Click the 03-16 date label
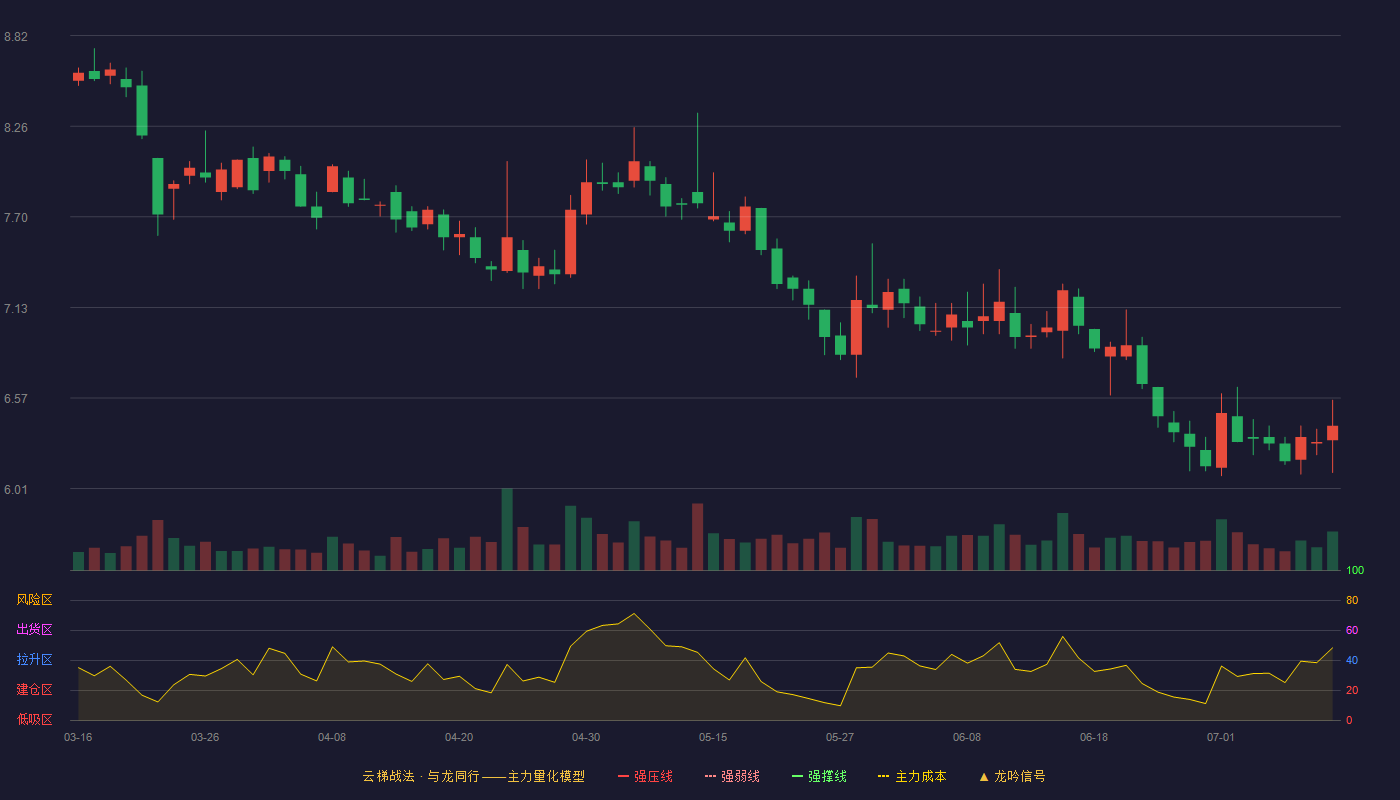The height and width of the screenshot is (800, 1400). pyautogui.click(x=78, y=737)
